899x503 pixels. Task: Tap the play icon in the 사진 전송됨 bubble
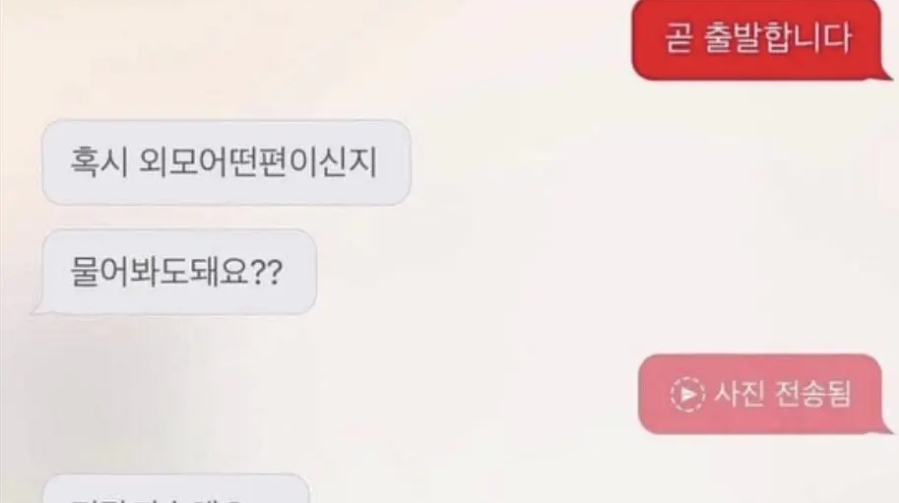click(687, 395)
